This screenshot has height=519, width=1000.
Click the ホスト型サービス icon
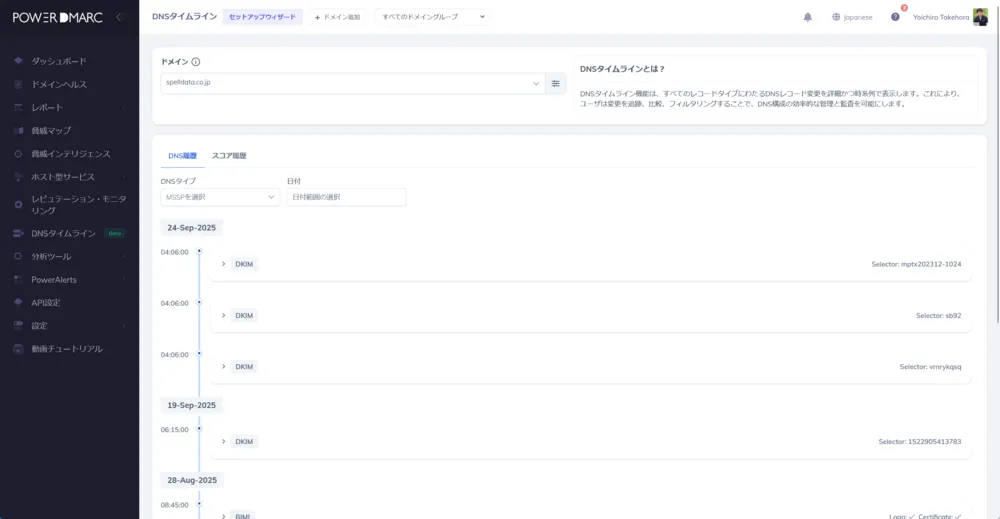point(18,177)
